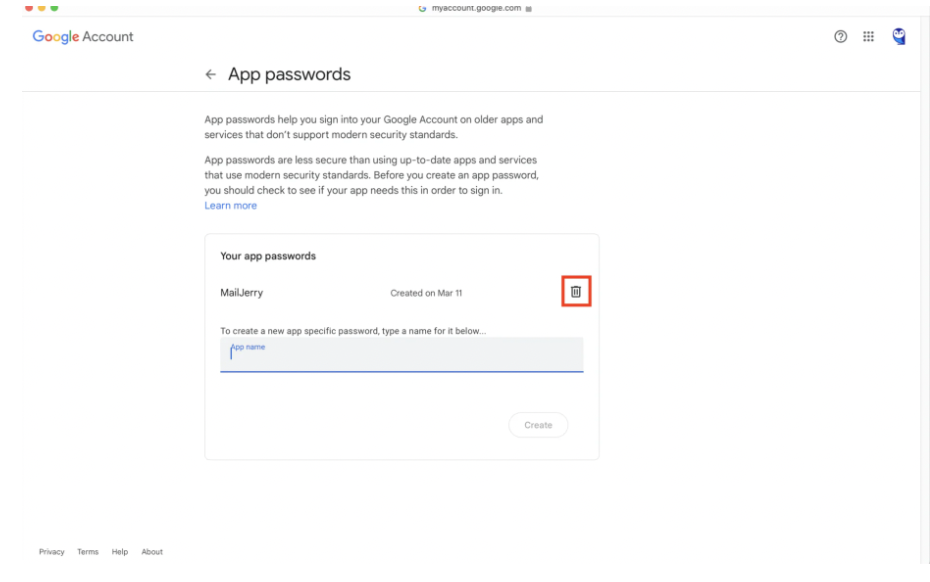
Task: Delete the MailJerry app password via trash icon
Action: tap(576, 291)
